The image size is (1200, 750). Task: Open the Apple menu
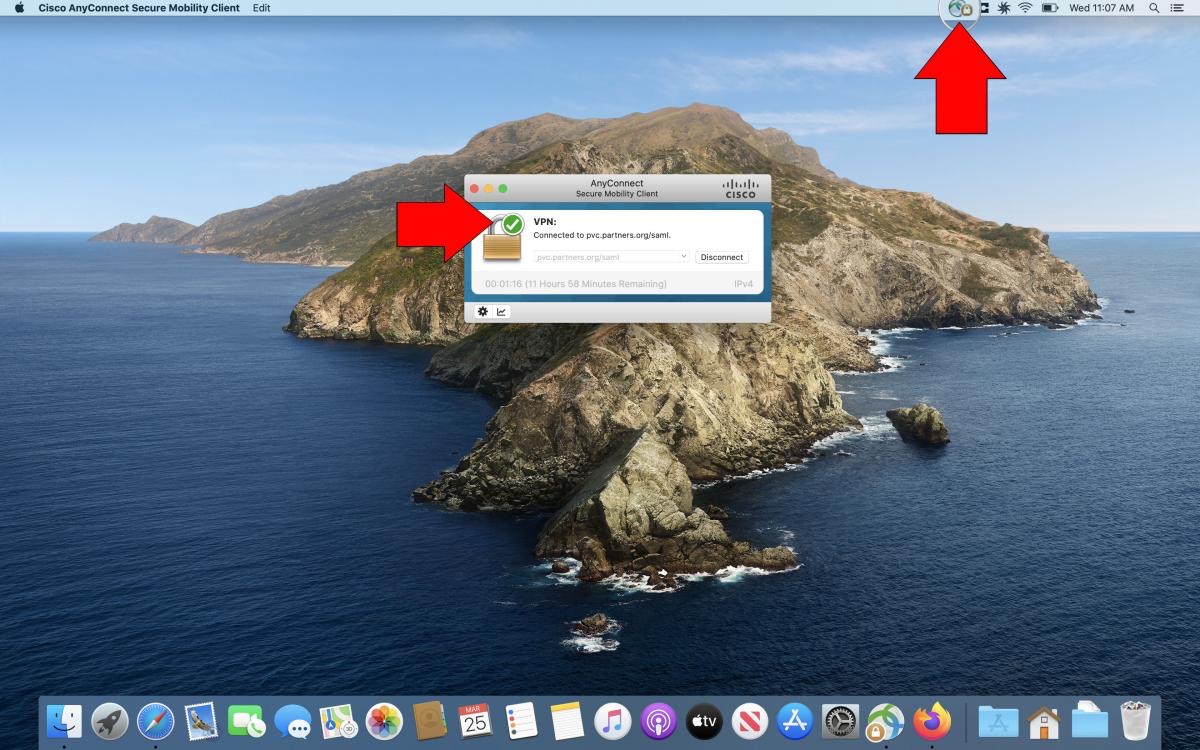[19, 8]
